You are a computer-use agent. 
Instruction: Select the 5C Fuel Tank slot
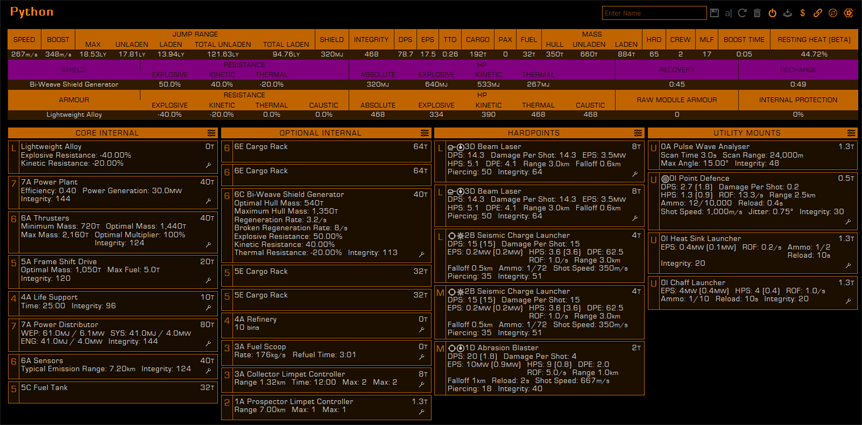click(x=113, y=394)
